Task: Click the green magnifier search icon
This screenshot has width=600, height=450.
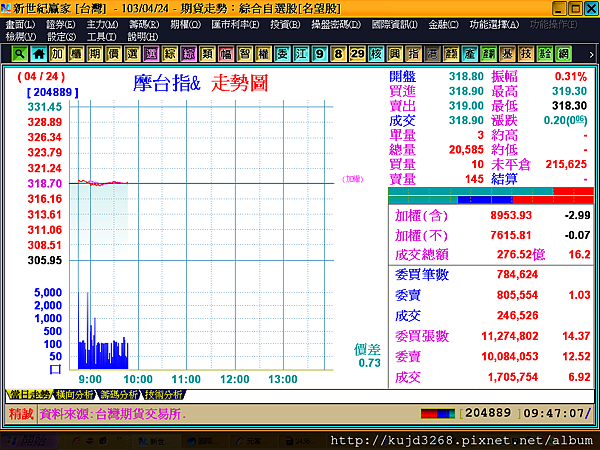Action: (20, 54)
